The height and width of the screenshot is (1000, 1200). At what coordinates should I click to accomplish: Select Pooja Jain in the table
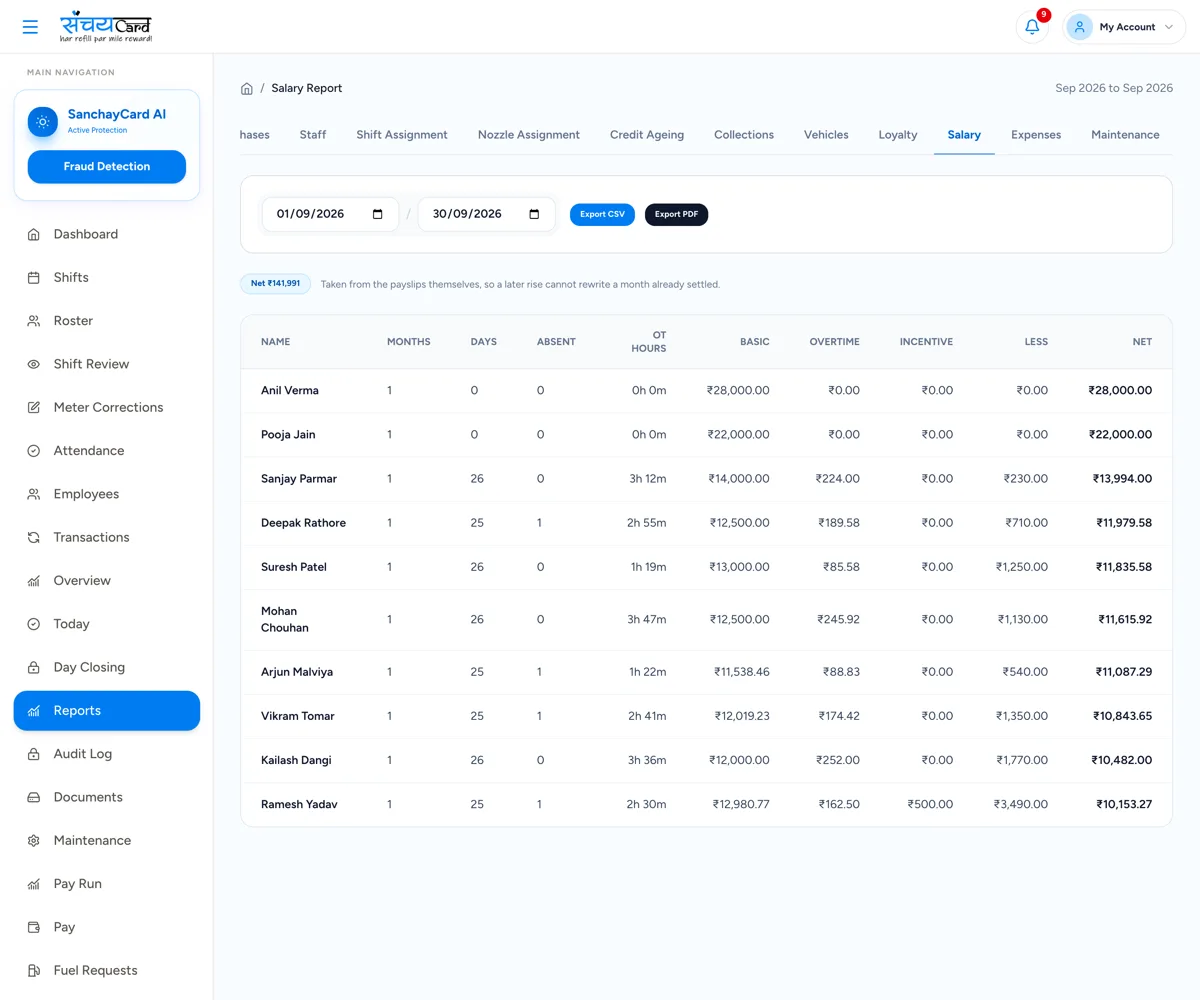pyautogui.click(x=288, y=435)
